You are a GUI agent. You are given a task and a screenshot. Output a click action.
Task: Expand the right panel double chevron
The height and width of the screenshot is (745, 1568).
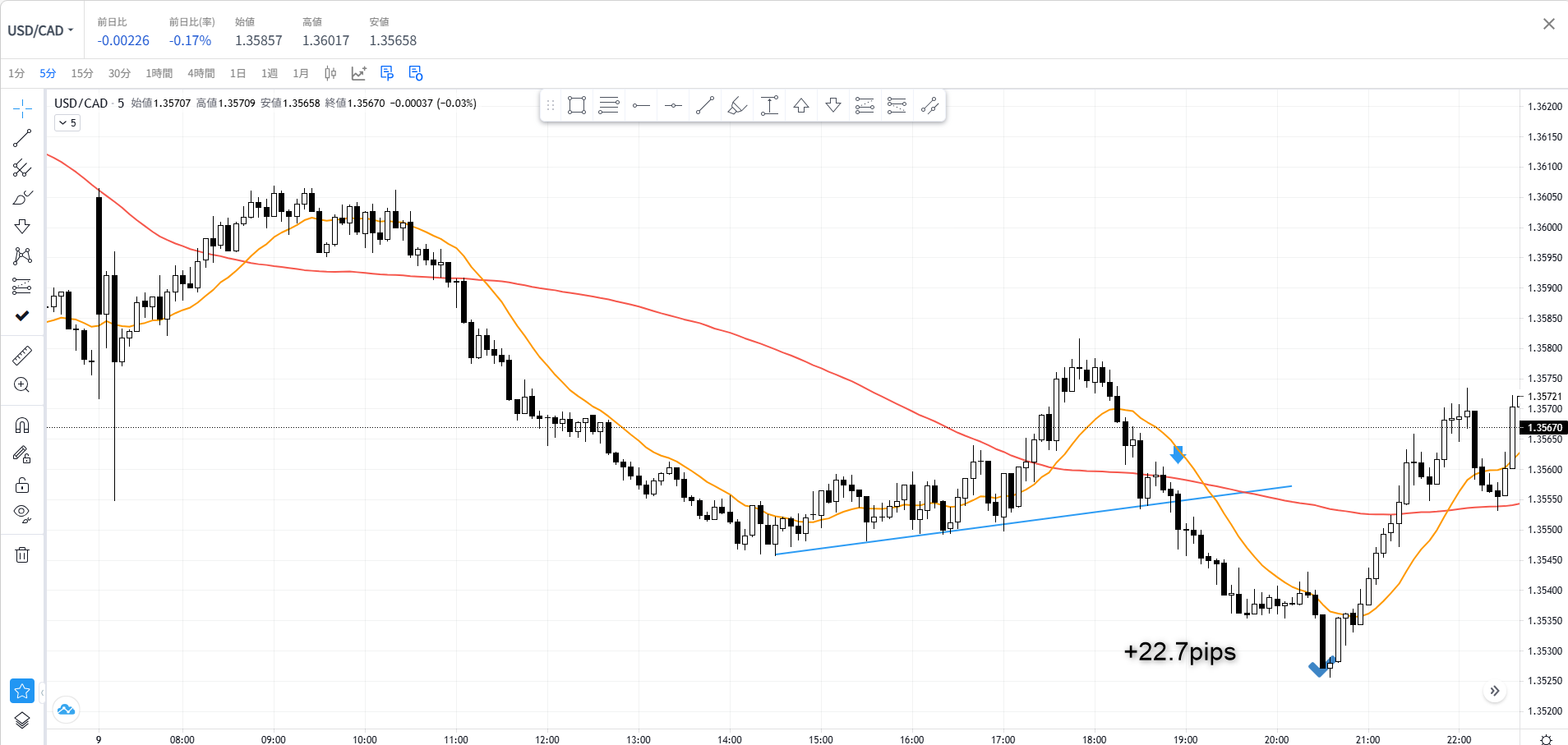(x=1495, y=691)
